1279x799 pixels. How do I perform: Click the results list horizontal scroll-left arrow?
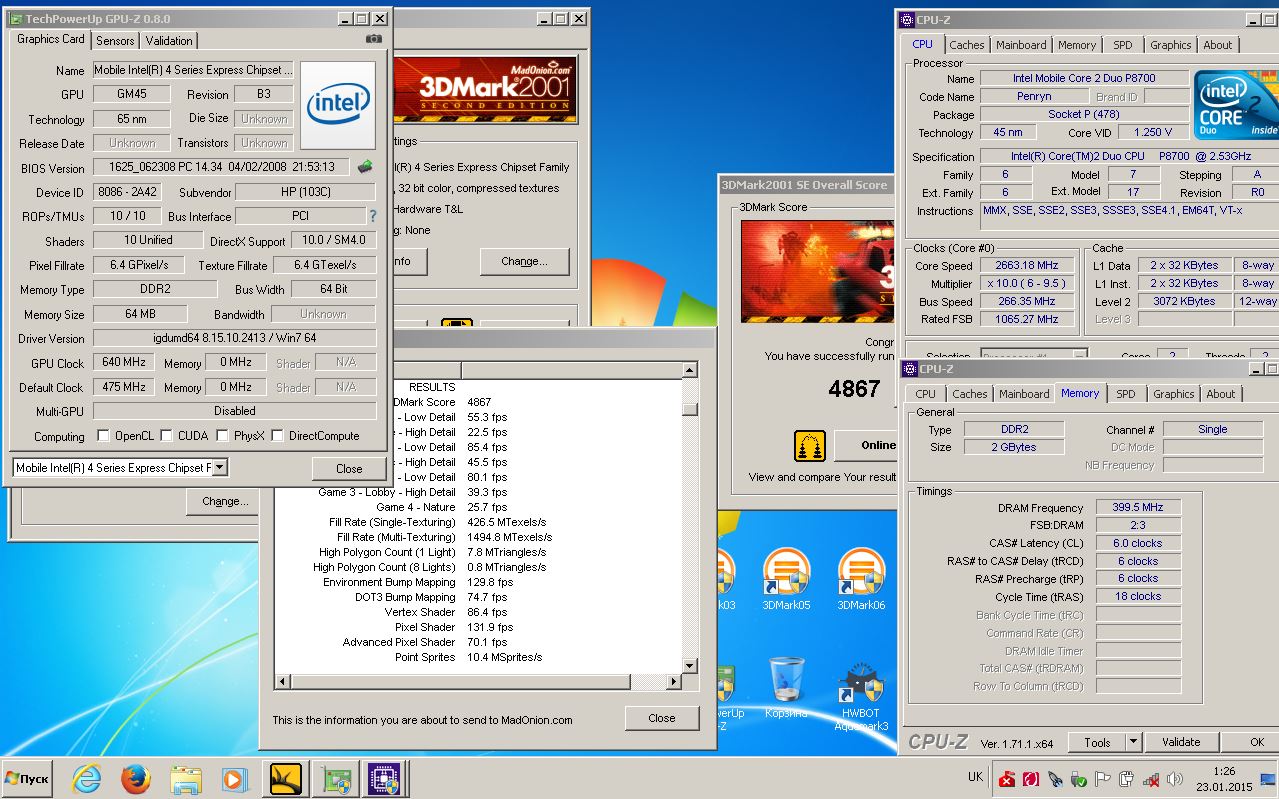point(283,681)
